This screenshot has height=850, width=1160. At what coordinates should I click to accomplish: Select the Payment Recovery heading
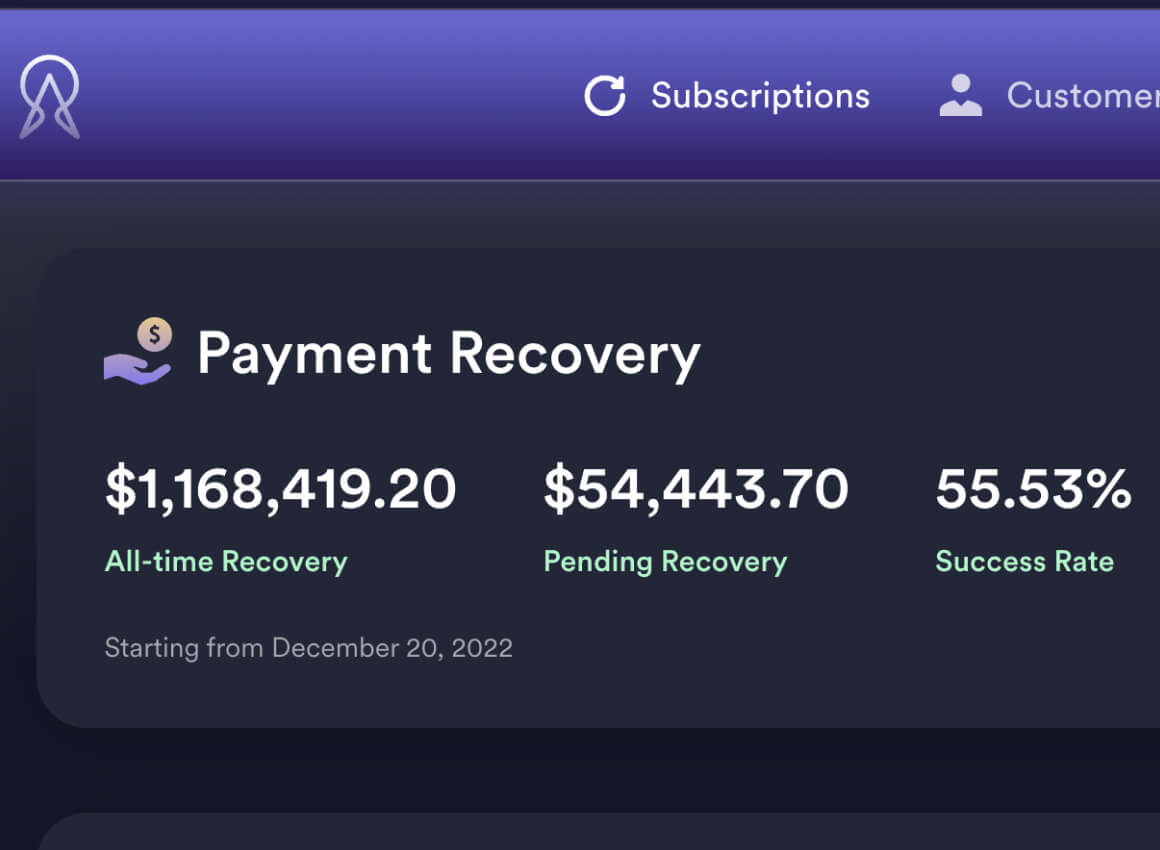(x=448, y=355)
